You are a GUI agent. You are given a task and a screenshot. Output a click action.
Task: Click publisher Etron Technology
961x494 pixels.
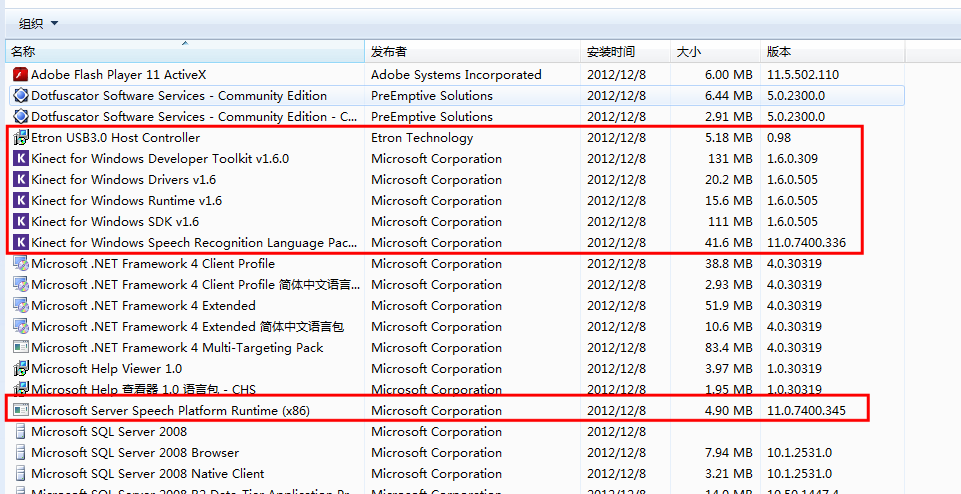tap(422, 138)
